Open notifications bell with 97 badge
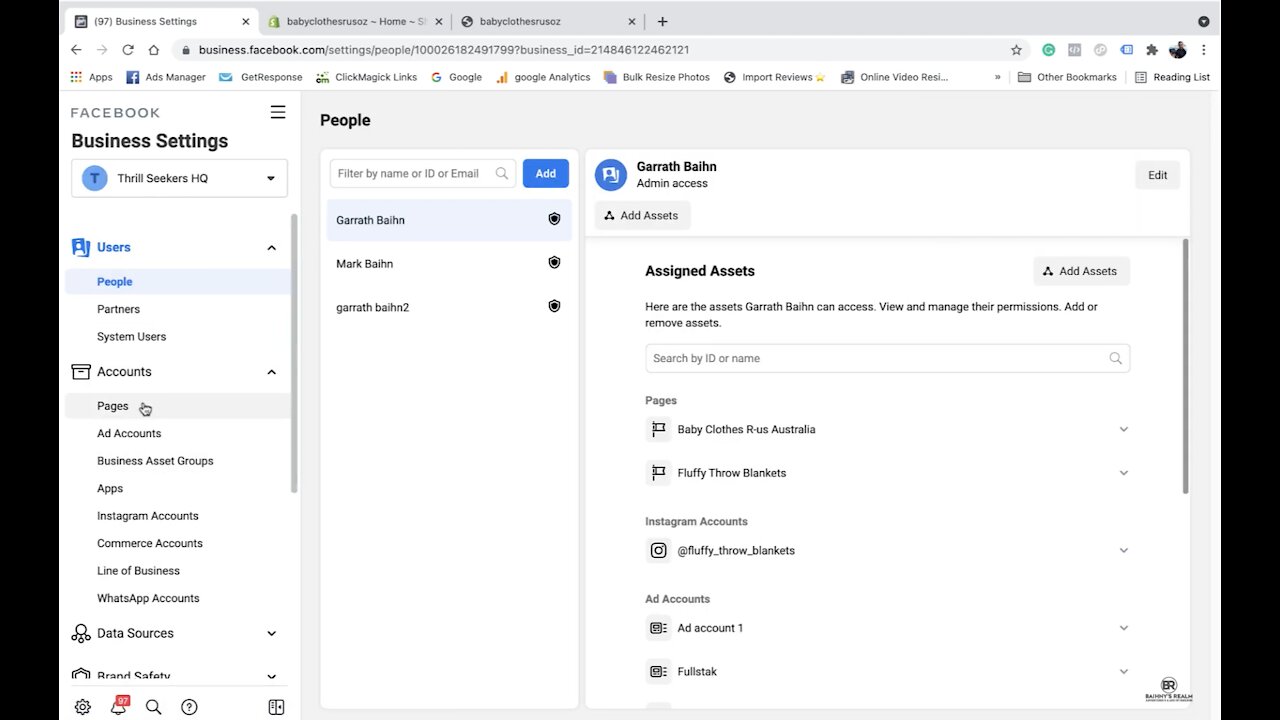The image size is (1280, 720). [119, 706]
